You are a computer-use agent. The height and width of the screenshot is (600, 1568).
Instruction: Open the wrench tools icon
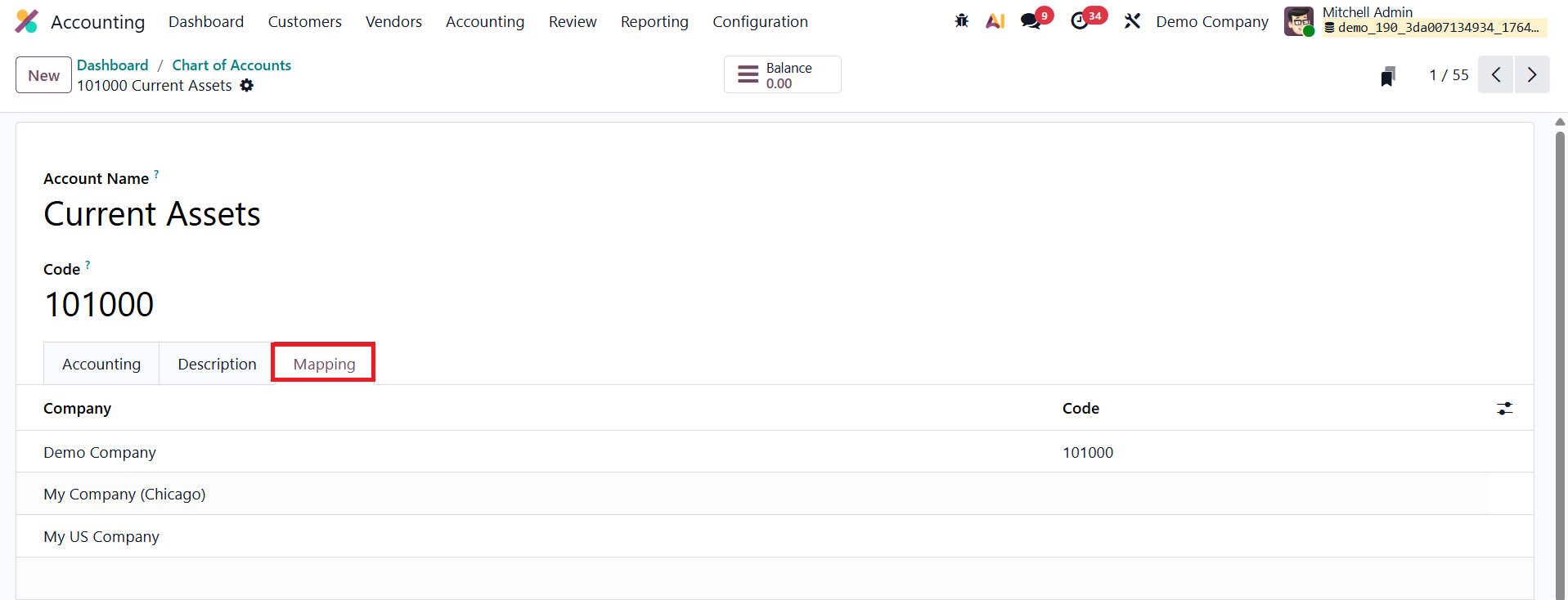click(1132, 21)
